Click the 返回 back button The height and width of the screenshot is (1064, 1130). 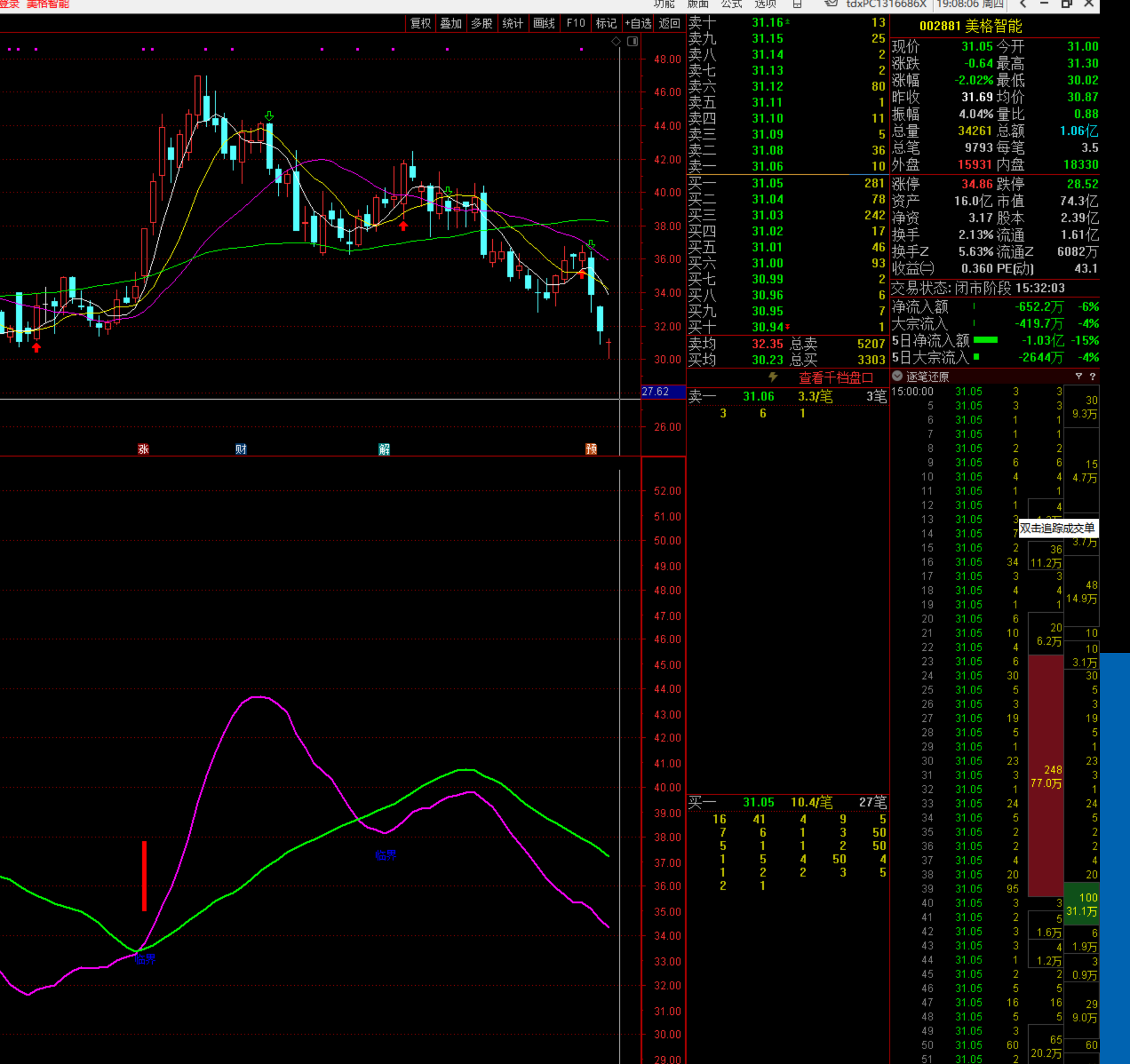(x=670, y=23)
